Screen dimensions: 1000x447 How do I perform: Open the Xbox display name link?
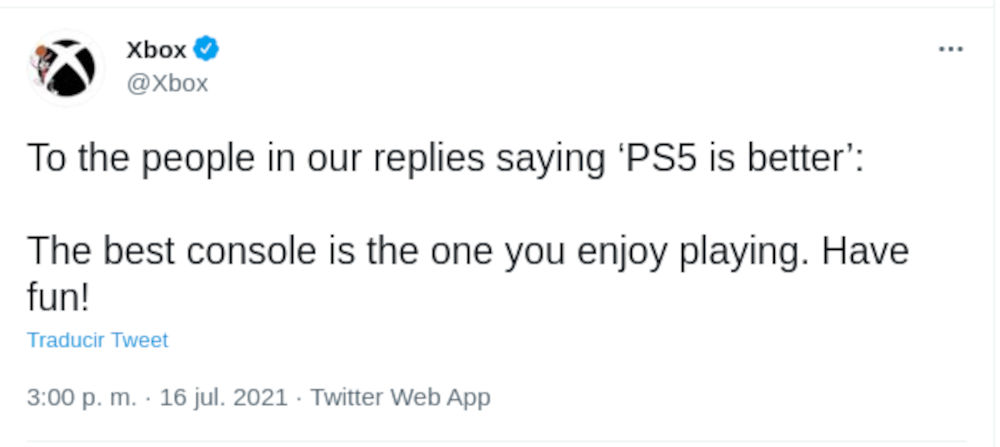[157, 49]
